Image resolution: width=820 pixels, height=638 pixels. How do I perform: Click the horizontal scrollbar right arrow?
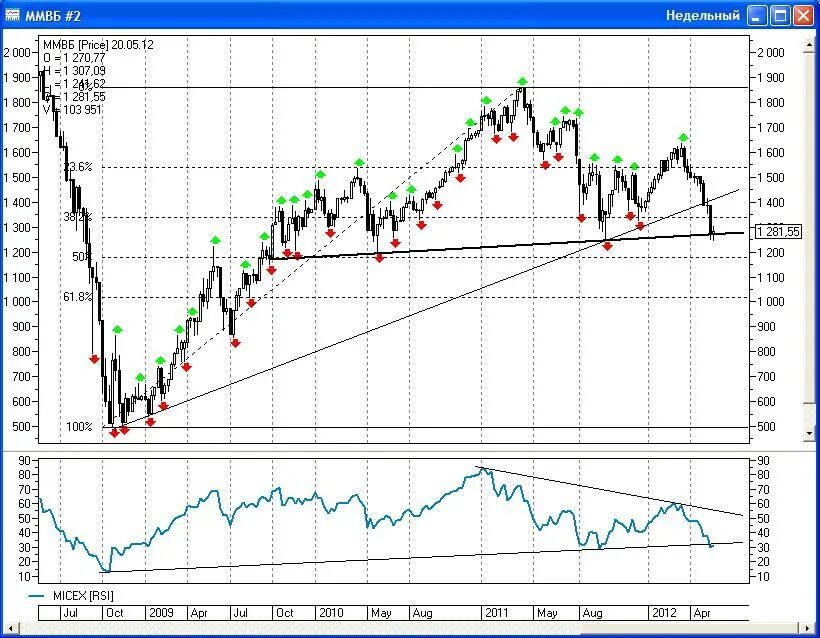(808, 628)
